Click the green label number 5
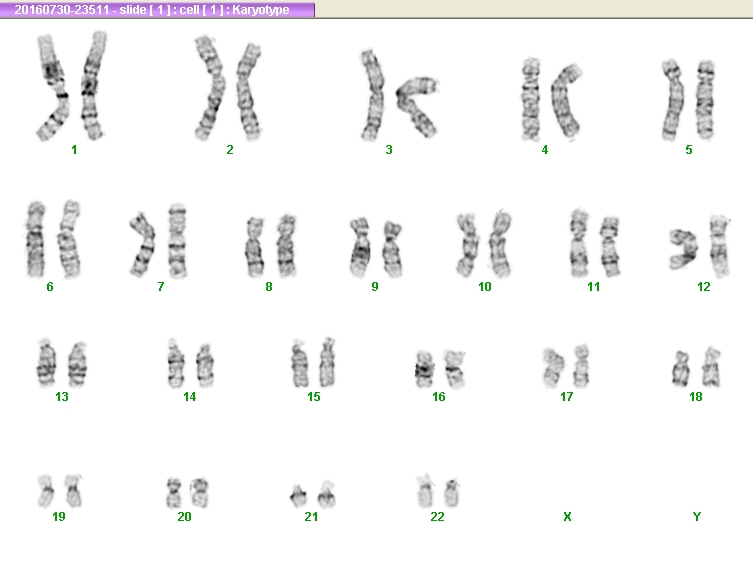This screenshot has height=581, width=753. tap(689, 150)
